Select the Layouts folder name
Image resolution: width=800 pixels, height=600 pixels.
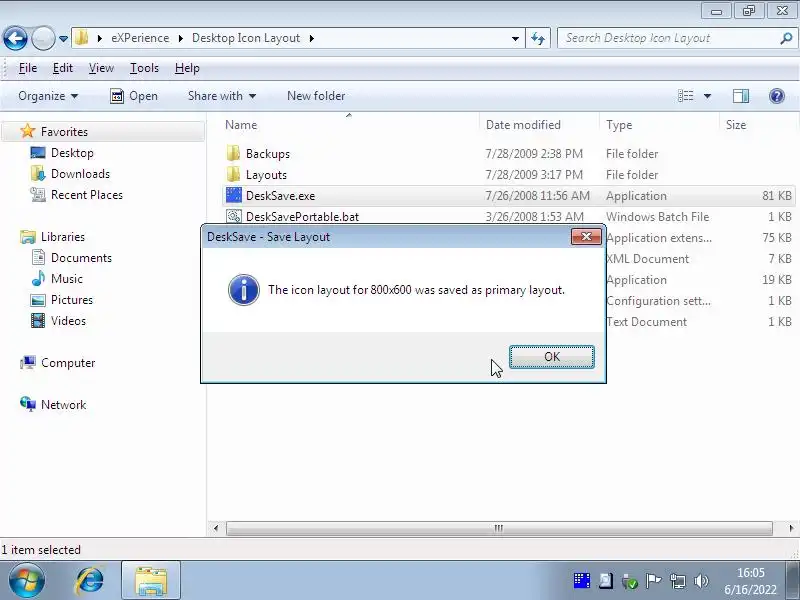(x=266, y=175)
